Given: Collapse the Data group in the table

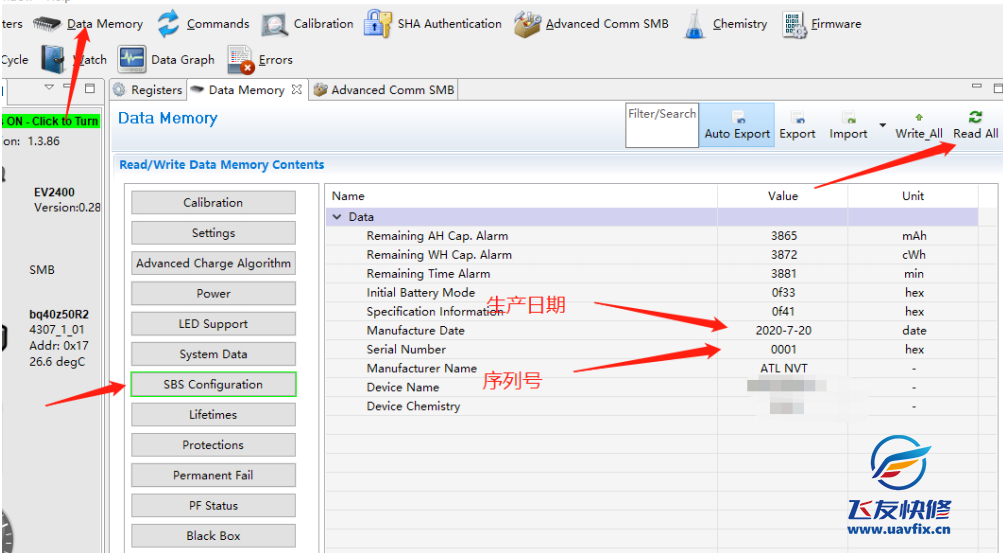Looking at the screenshot, I should click(x=337, y=217).
